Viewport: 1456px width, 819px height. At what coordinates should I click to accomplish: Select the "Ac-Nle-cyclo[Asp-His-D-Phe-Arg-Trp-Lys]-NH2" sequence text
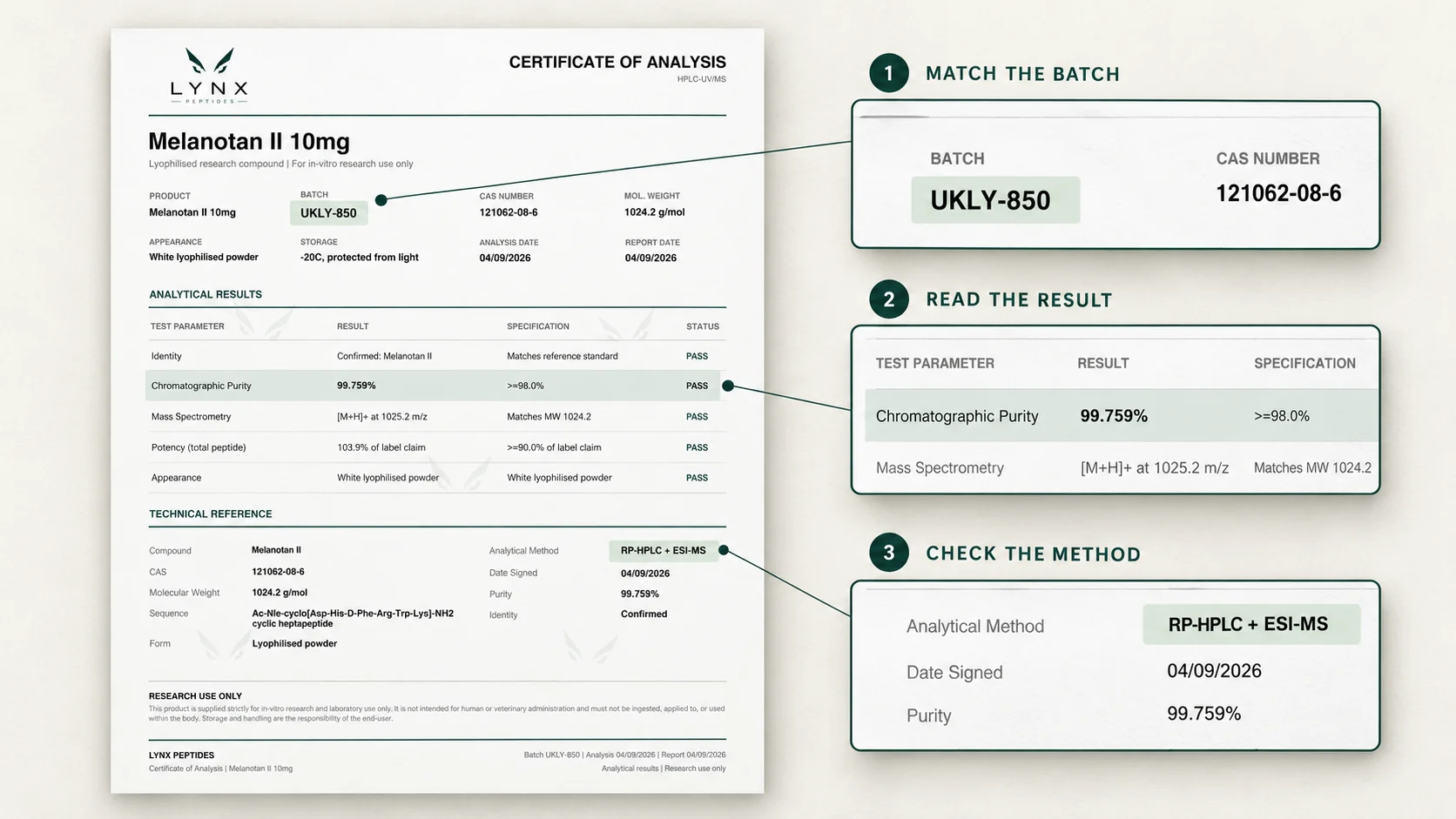[x=353, y=614]
